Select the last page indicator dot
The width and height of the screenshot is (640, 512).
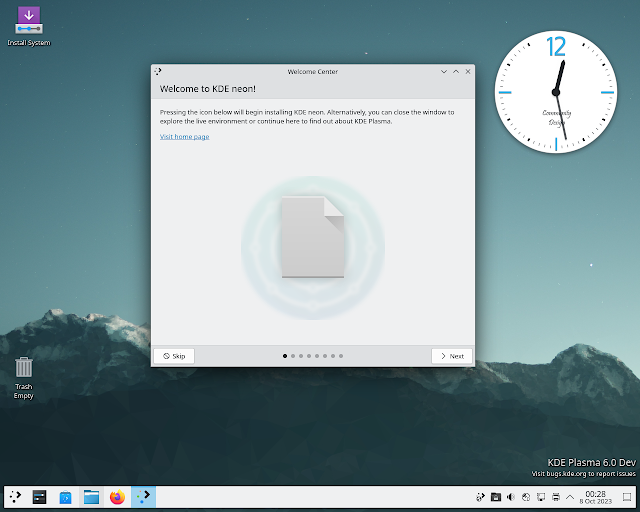tap(341, 356)
